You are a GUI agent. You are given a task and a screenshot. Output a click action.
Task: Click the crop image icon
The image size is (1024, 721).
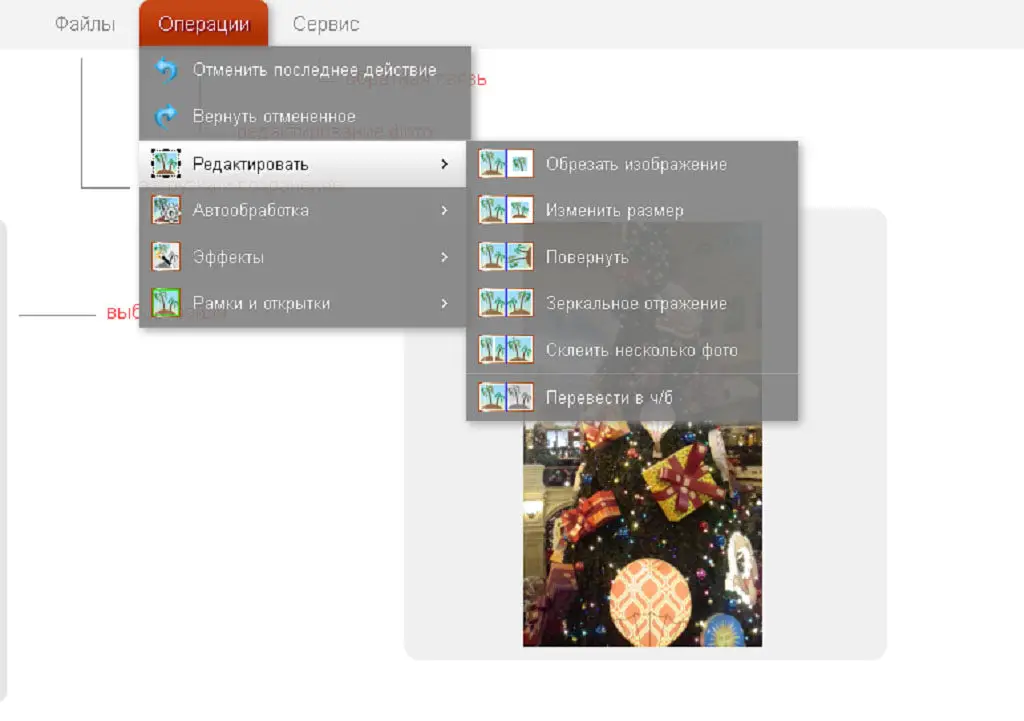tap(506, 164)
